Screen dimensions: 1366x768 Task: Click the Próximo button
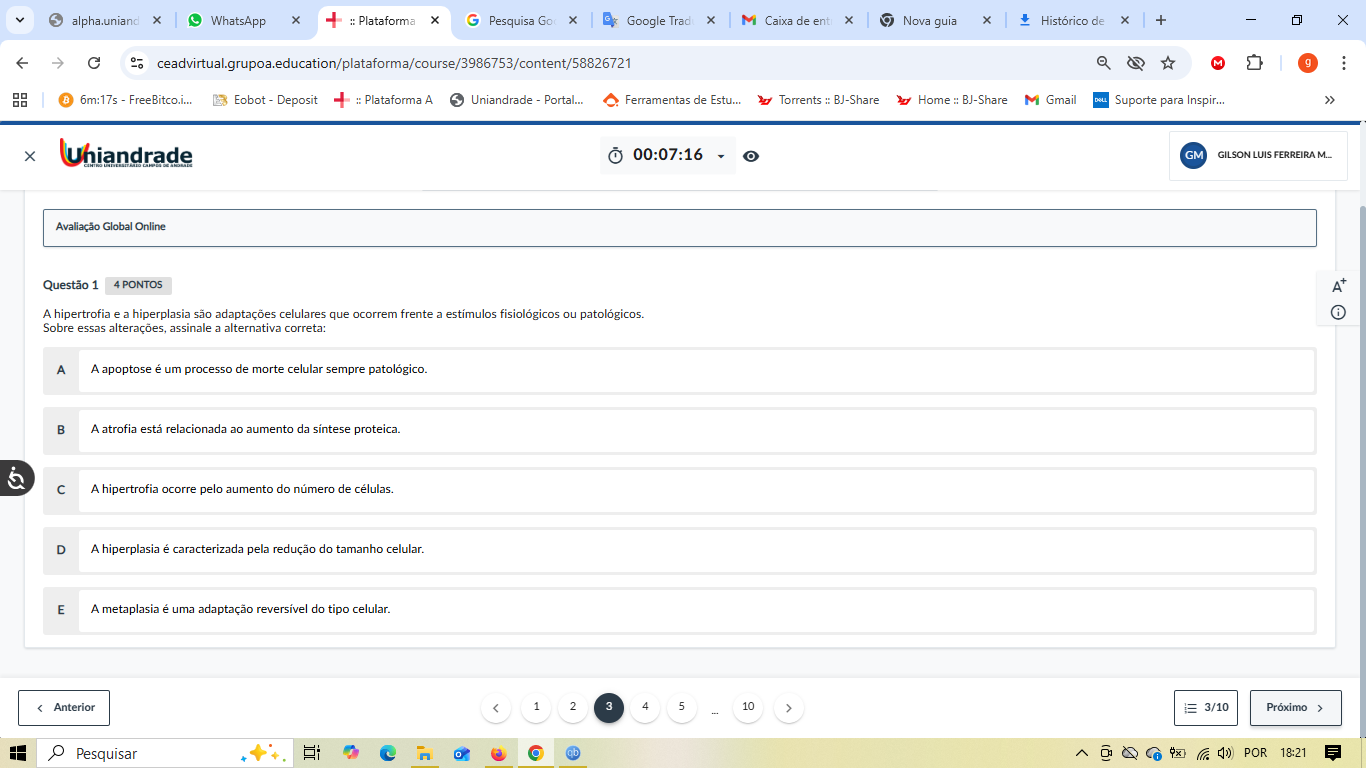coord(1295,707)
